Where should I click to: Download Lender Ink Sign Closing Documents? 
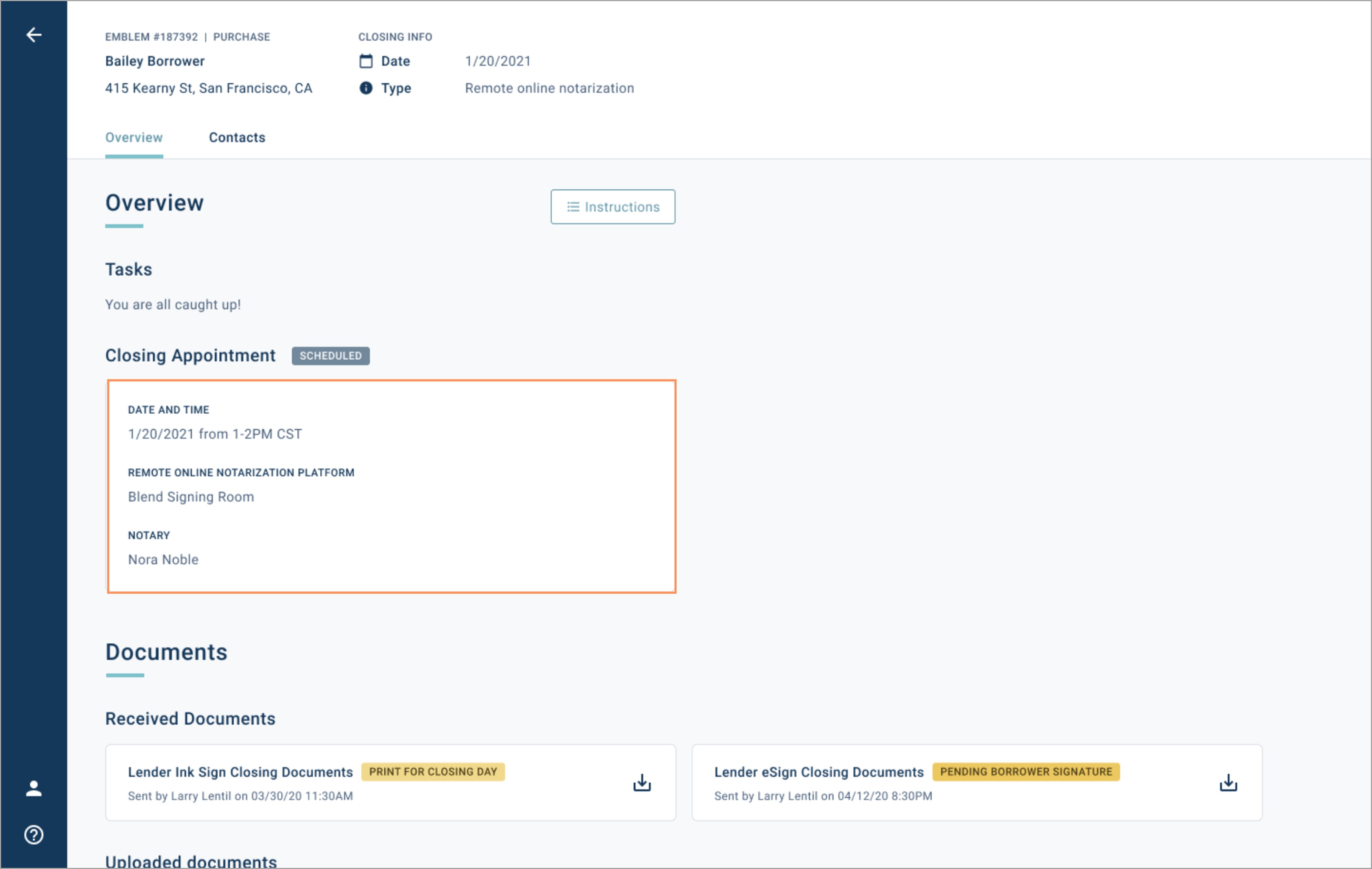point(642,783)
